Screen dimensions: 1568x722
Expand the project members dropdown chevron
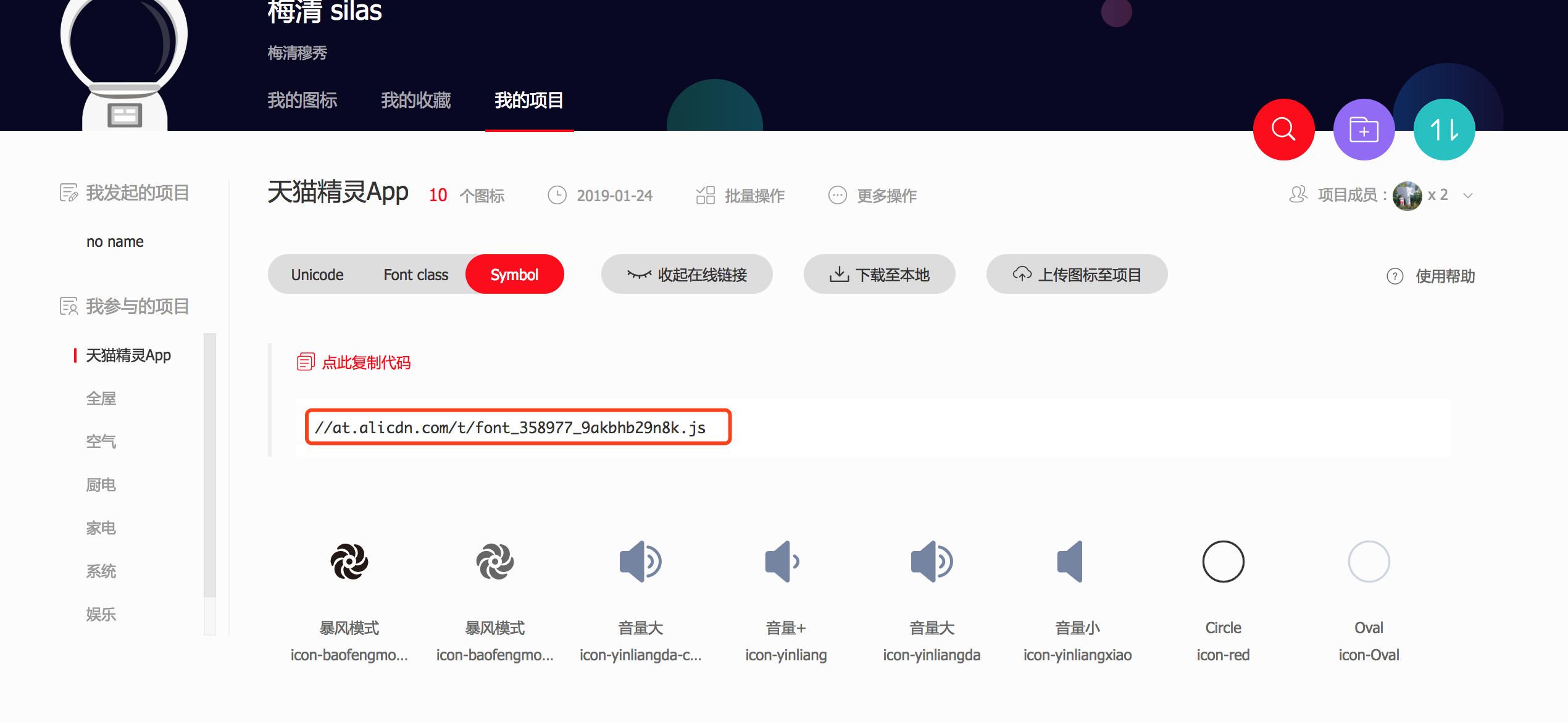point(1468,196)
